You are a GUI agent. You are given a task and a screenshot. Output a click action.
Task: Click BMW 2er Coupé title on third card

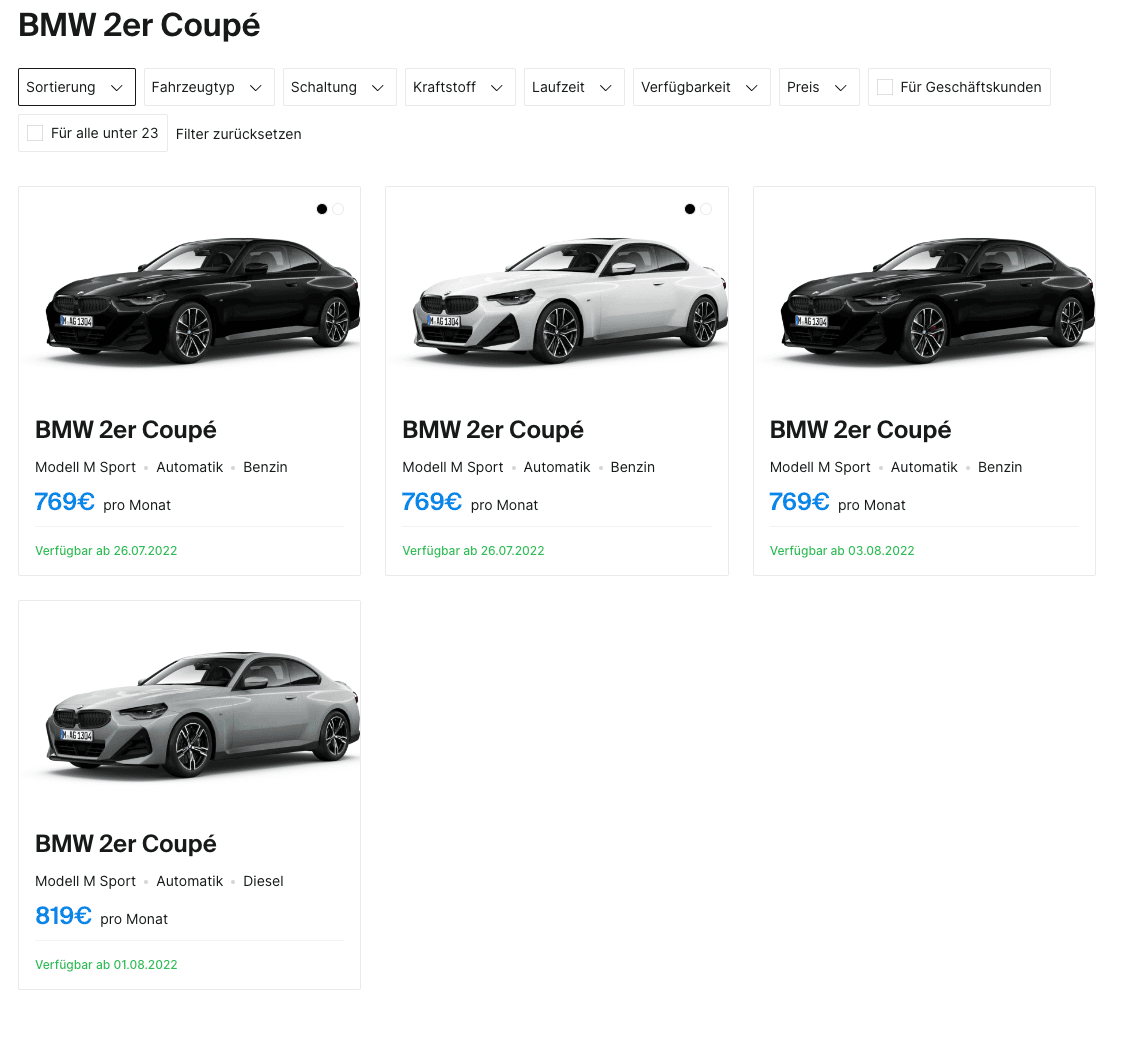[860, 429]
